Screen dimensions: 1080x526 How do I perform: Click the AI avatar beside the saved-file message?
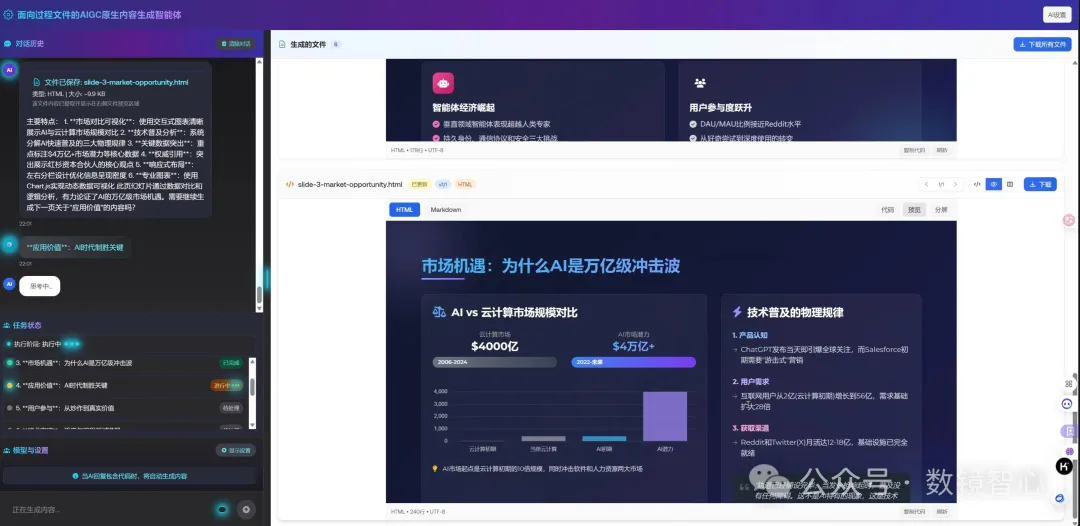pos(9,70)
